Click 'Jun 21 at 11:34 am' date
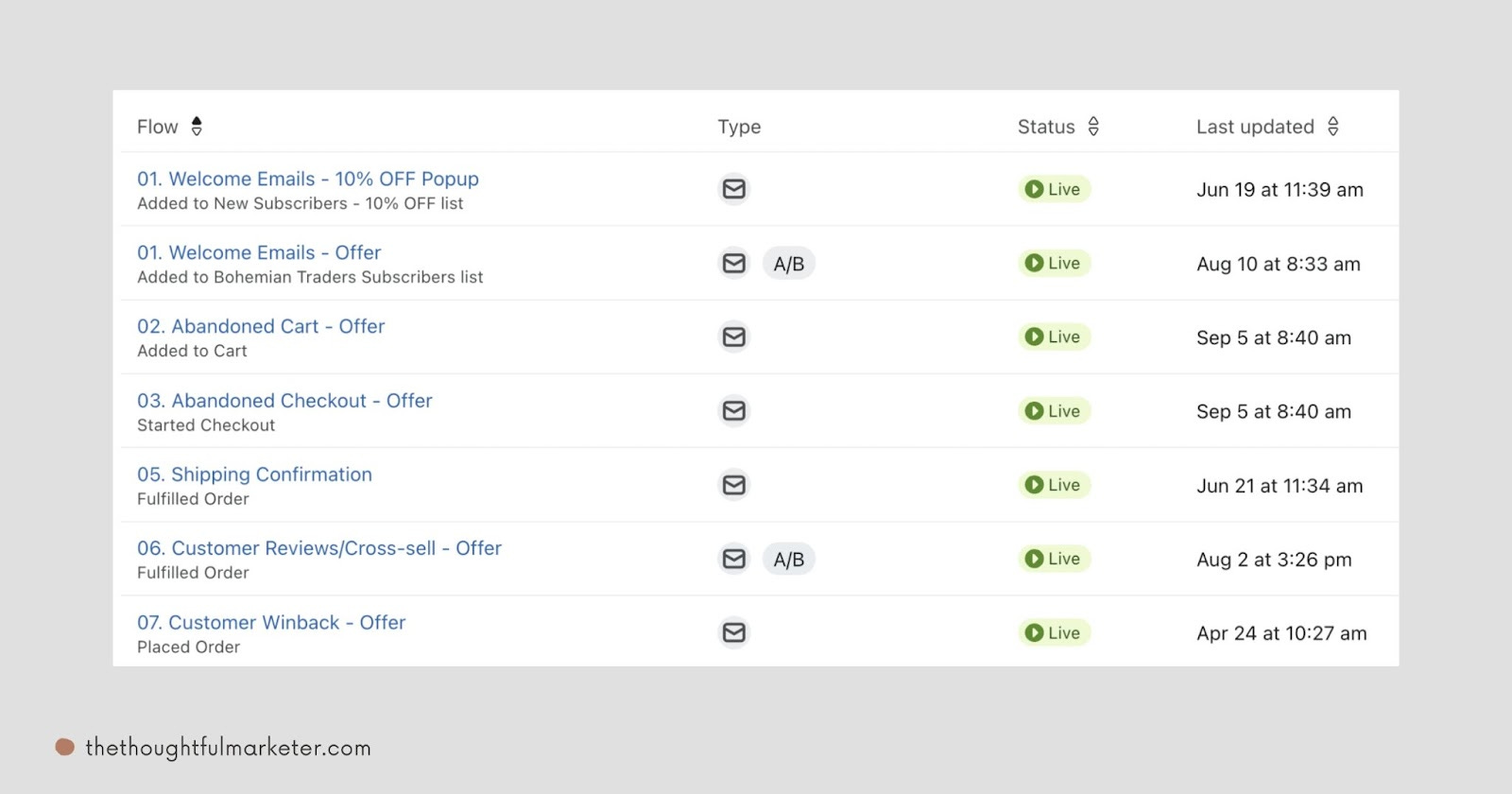Viewport: 1512px width, 794px height. [1280, 486]
